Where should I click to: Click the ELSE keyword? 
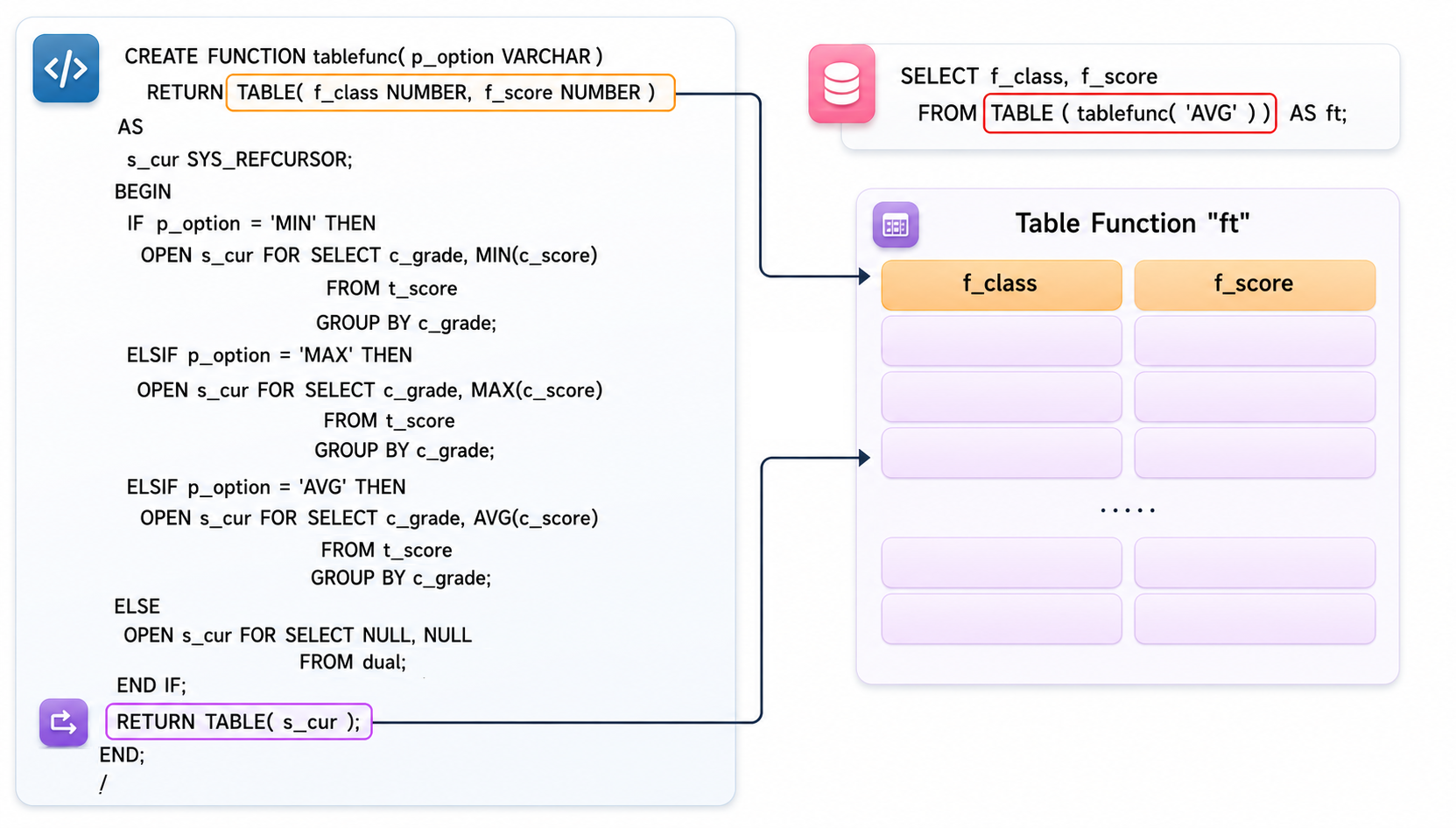(x=137, y=607)
